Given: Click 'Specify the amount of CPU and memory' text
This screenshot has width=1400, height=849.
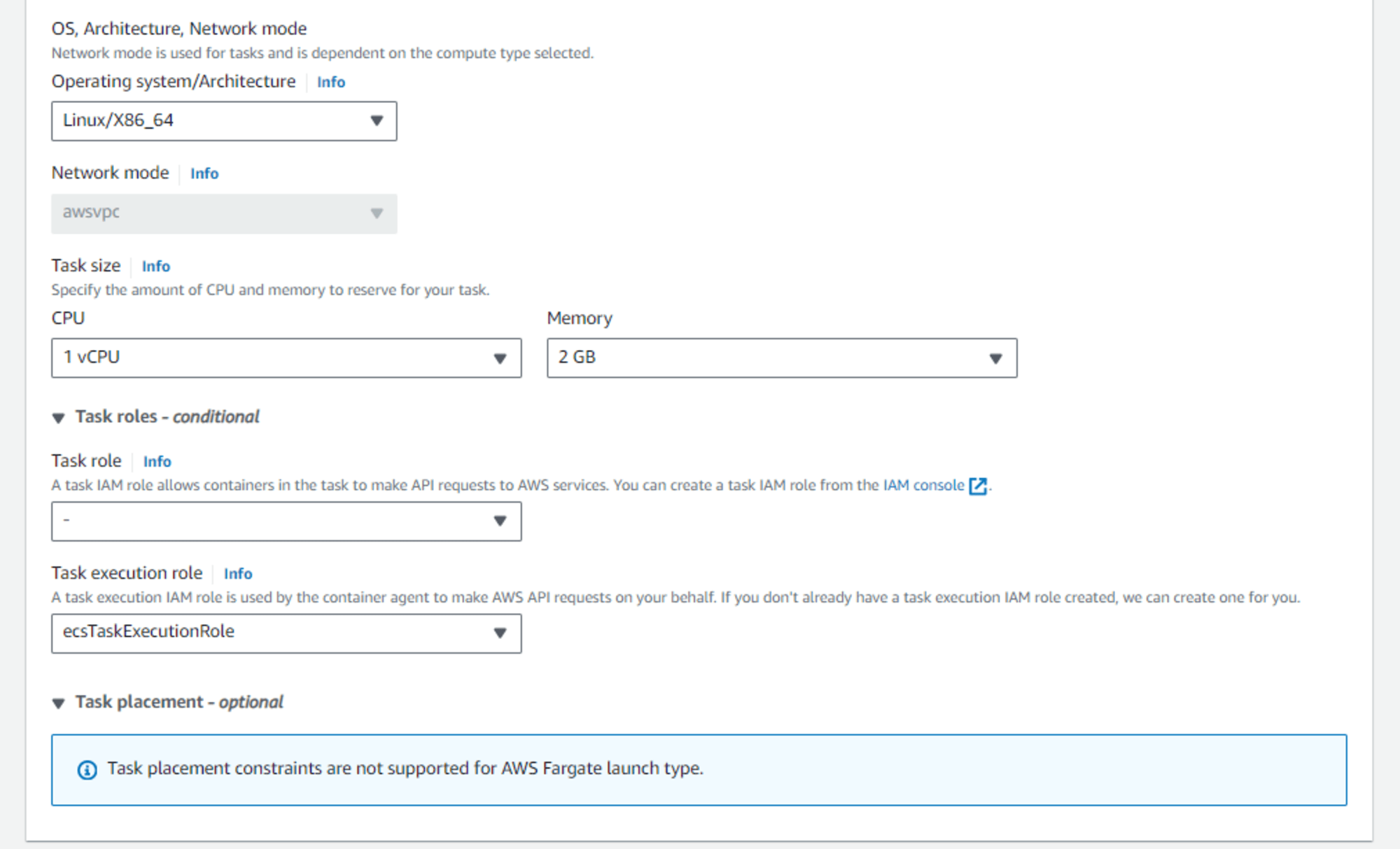Looking at the screenshot, I should pyautogui.click(x=270, y=290).
